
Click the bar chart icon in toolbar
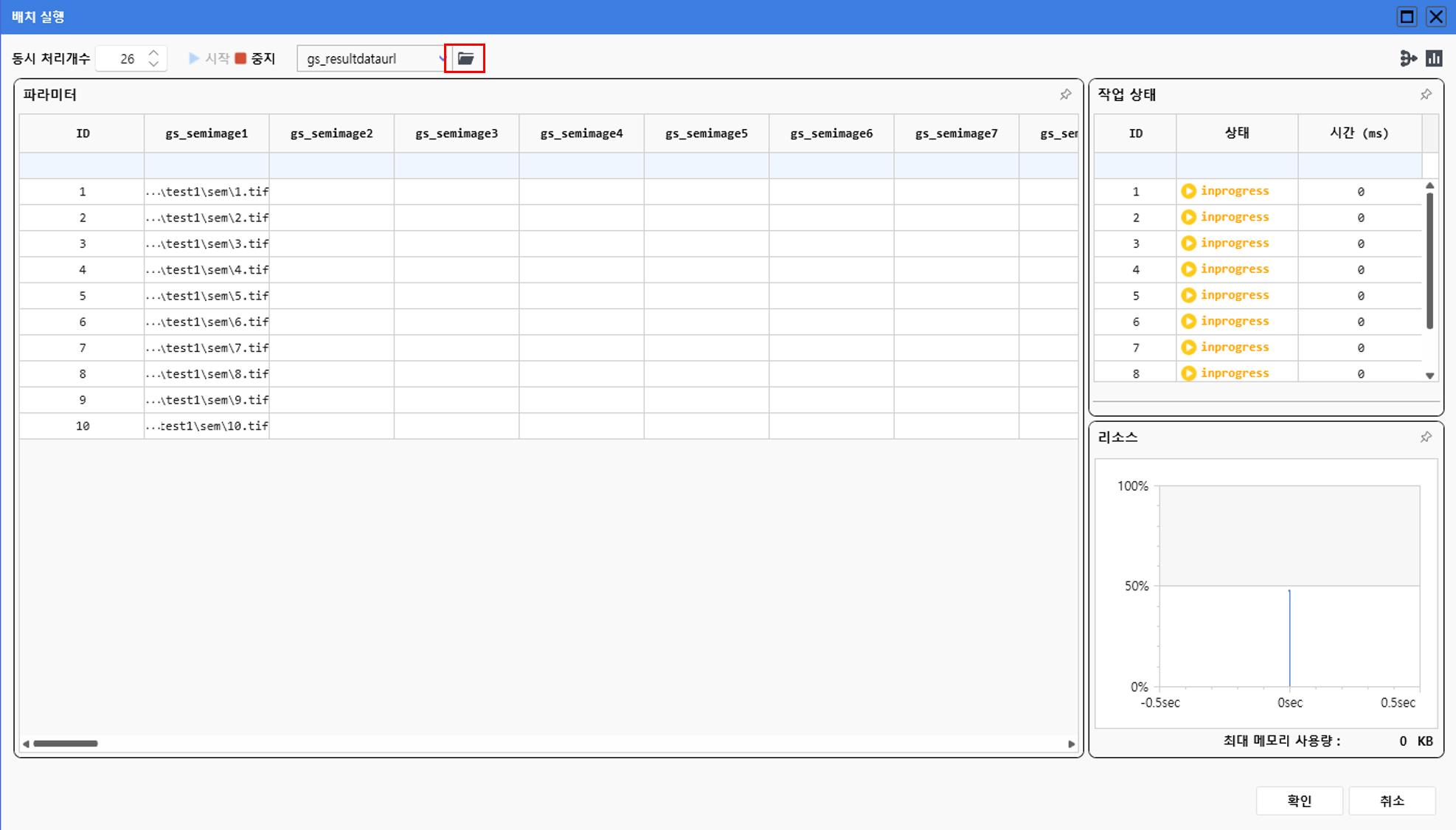tap(1434, 58)
